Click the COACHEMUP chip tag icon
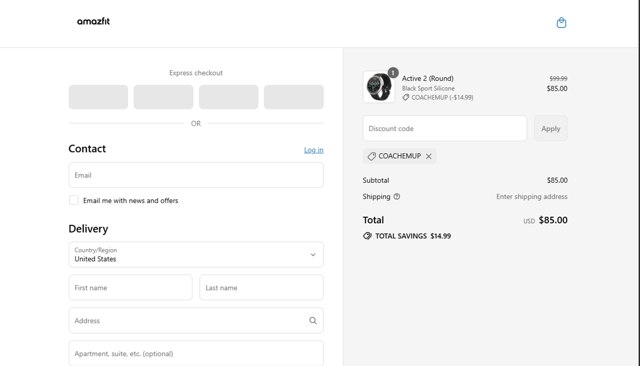640x366 pixels. (x=371, y=156)
